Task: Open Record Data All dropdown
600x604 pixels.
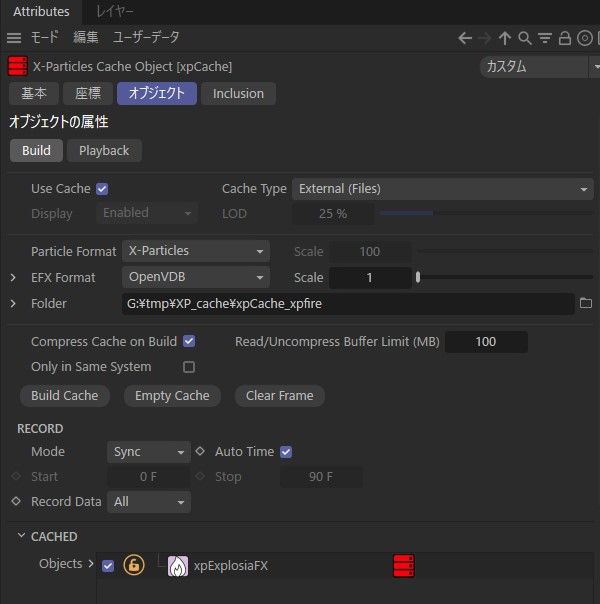Action: (x=149, y=502)
